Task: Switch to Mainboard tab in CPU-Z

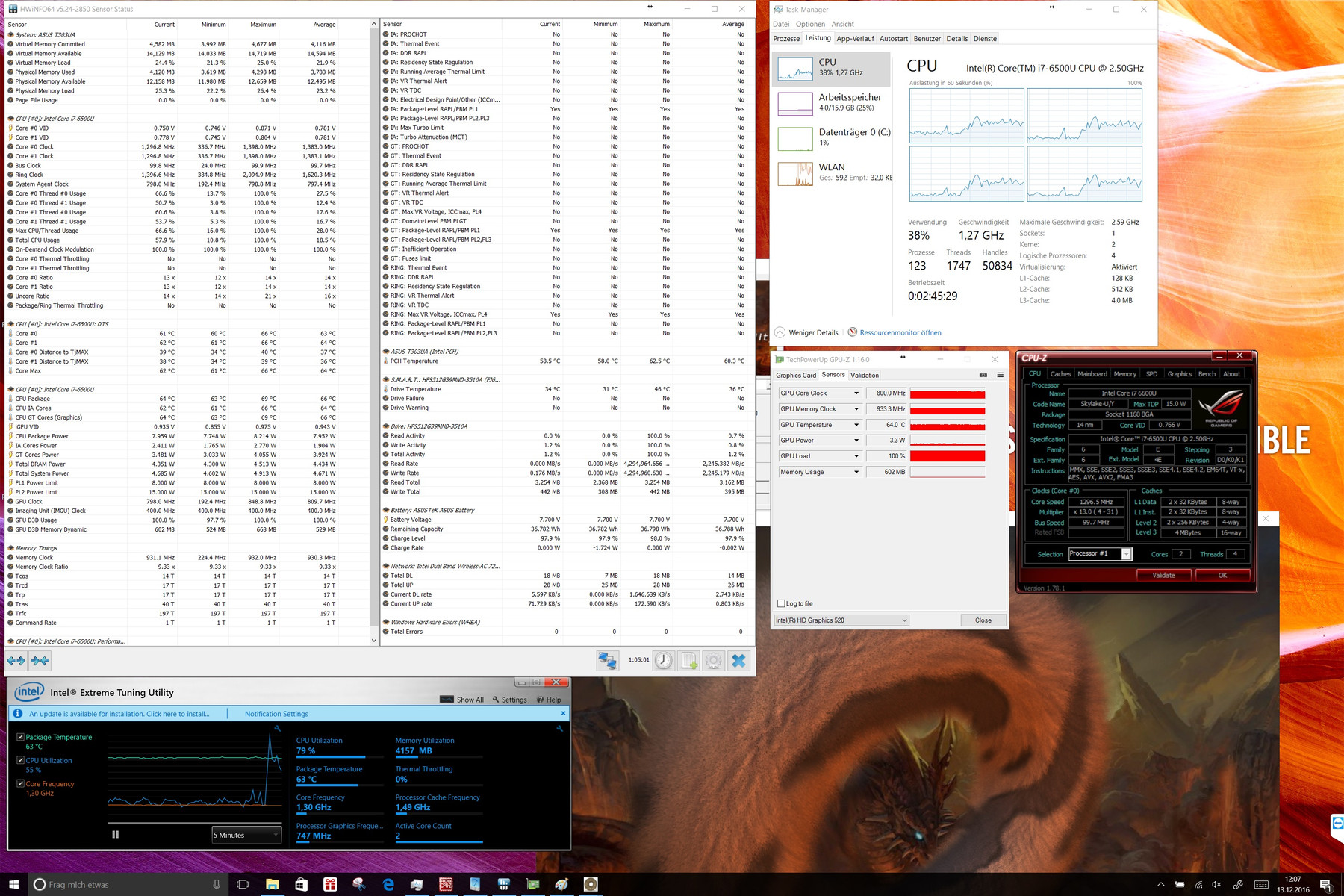Action: (1092, 373)
